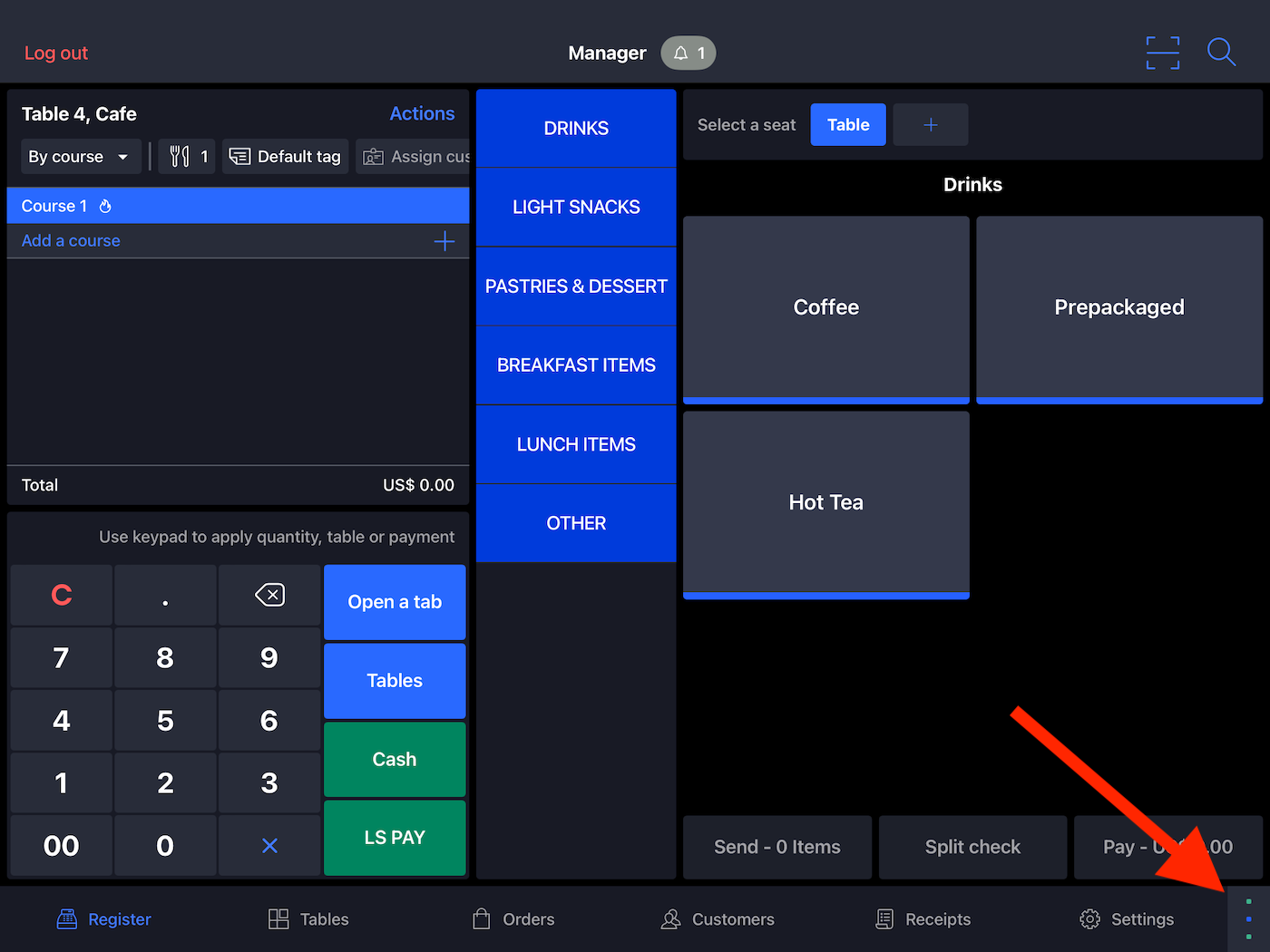
Task: Open the Coffee tile
Action: click(x=826, y=309)
